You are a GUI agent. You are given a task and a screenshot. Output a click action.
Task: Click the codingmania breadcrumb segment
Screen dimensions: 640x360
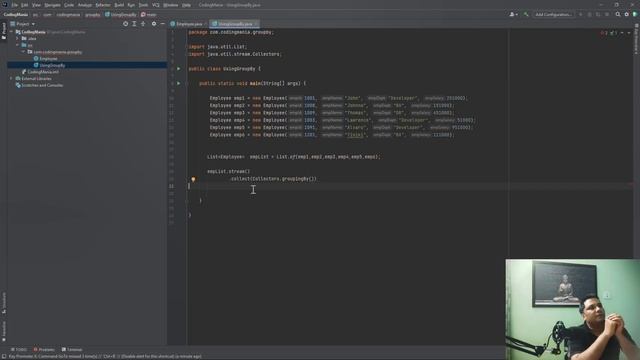click(x=68, y=14)
